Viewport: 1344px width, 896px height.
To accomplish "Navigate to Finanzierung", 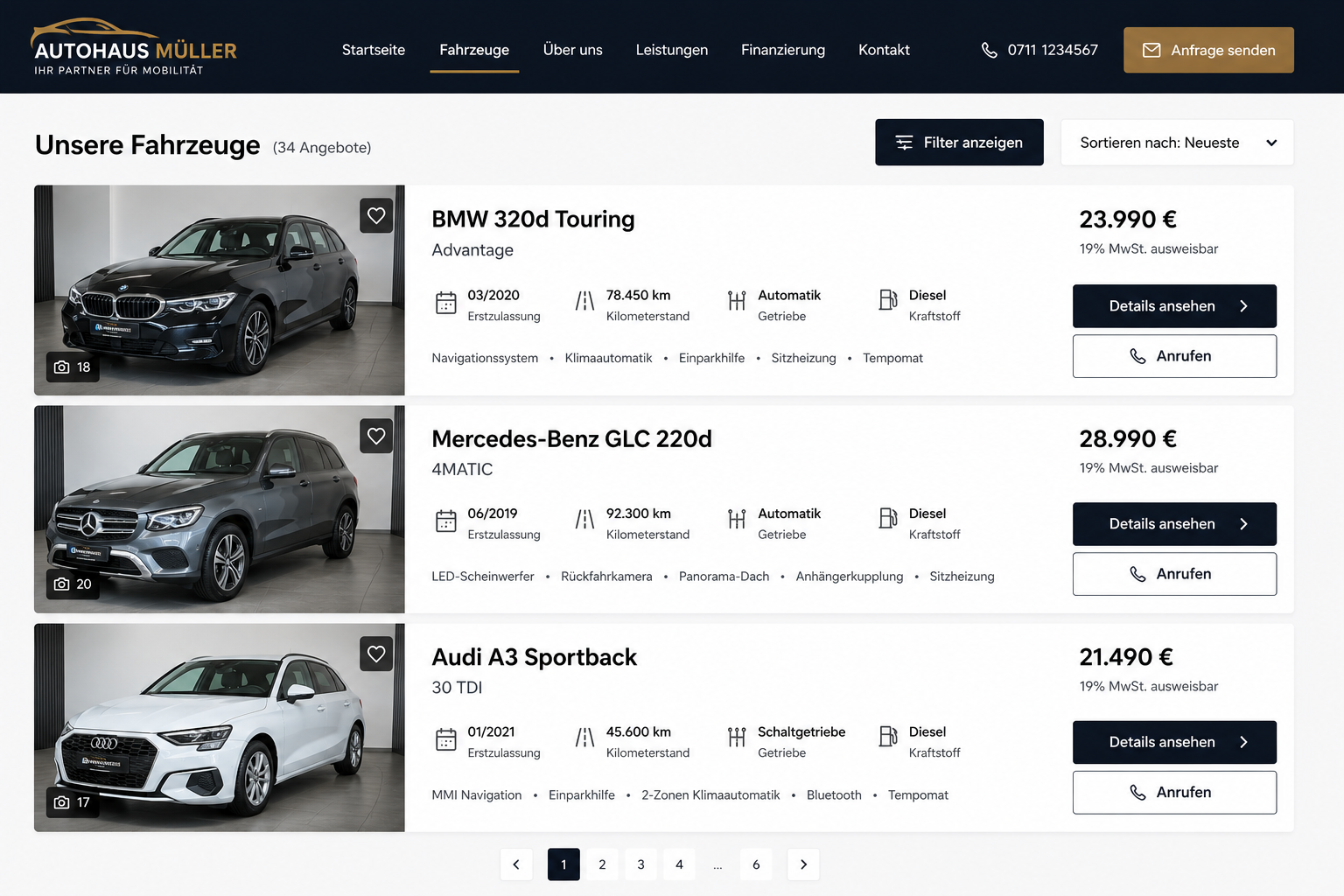I will click(x=783, y=50).
